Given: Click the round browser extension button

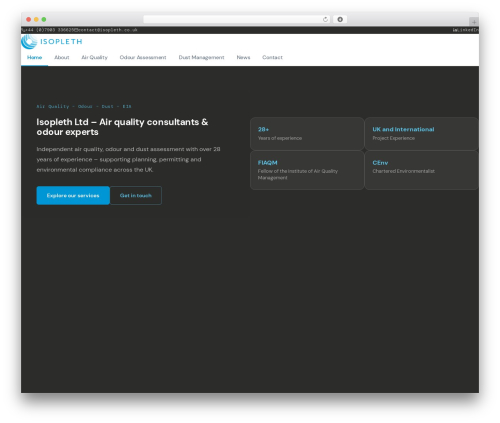Looking at the screenshot, I should 340,19.
